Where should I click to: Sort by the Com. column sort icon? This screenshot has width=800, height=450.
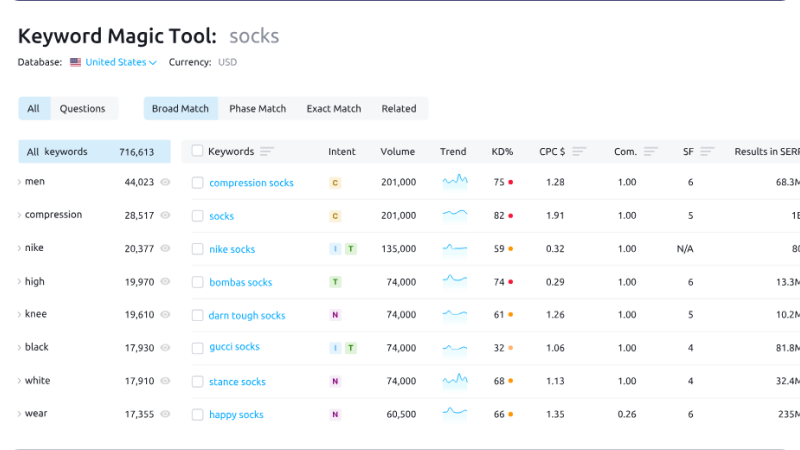click(x=651, y=152)
